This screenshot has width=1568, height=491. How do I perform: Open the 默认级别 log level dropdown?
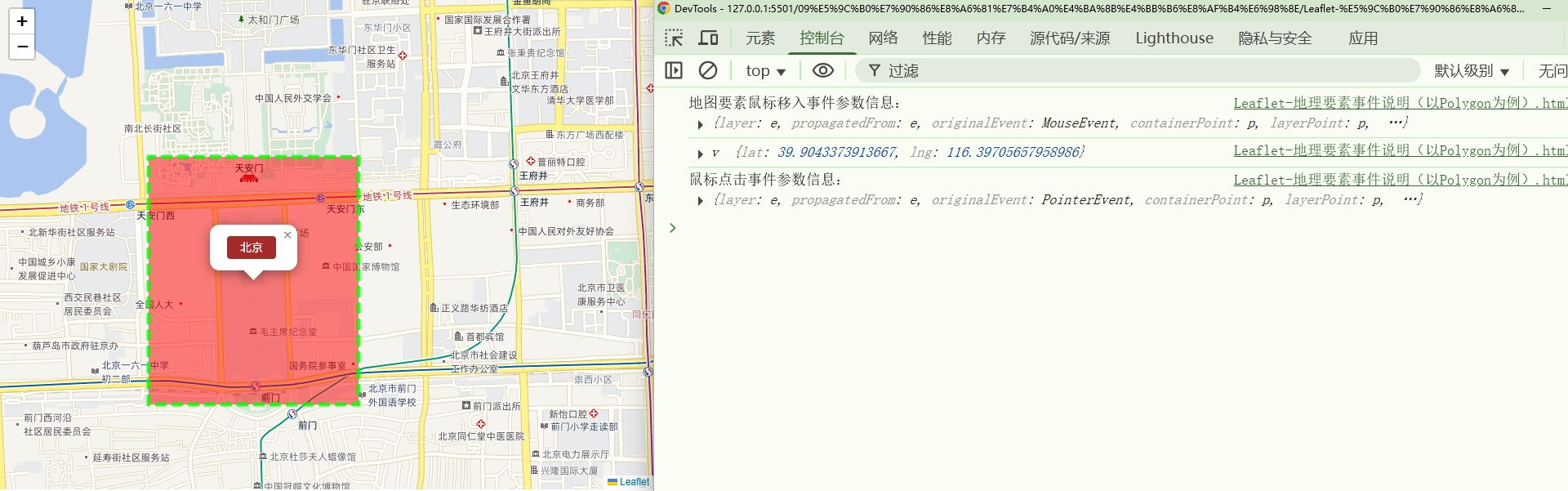coord(1472,71)
